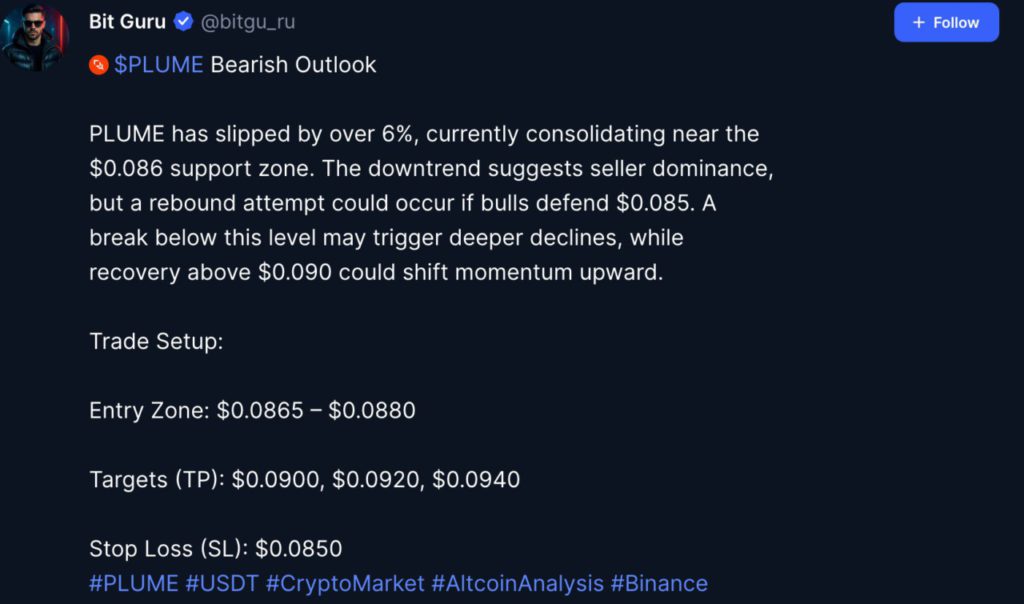Click the Targets (TP) price line

pyautogui.click(x=304, y=479)
